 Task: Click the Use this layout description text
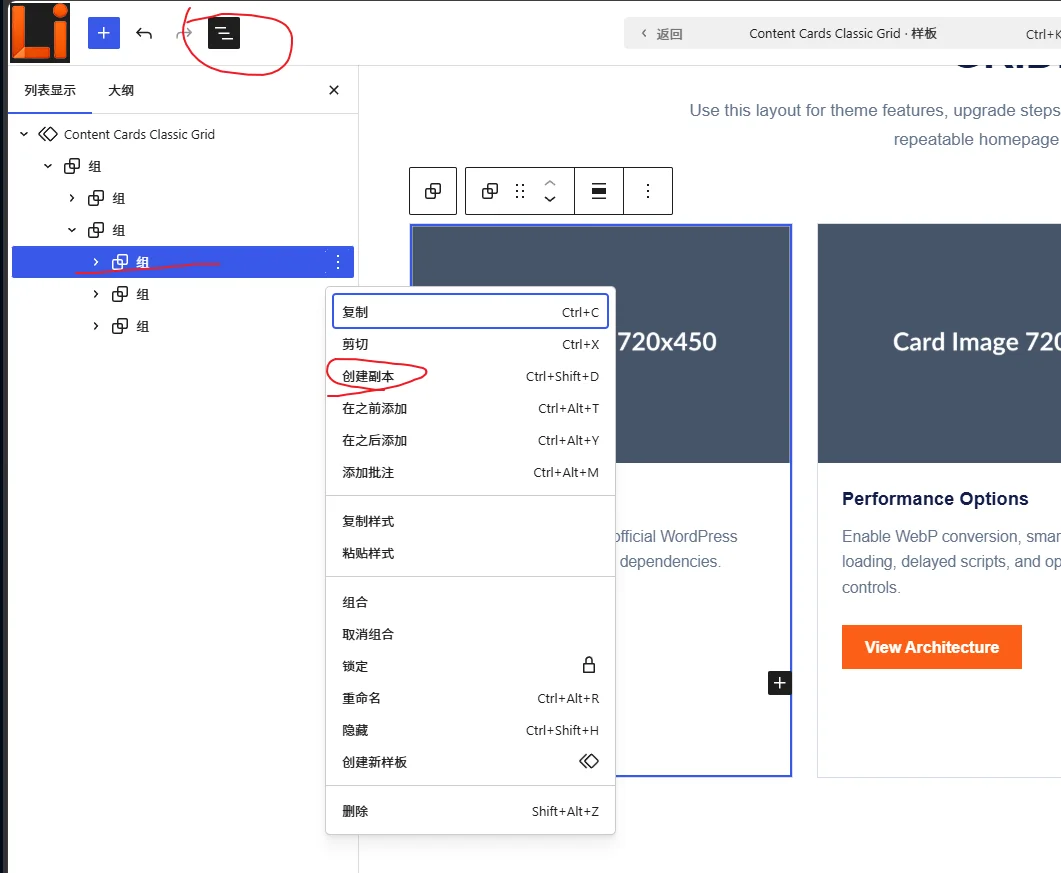(x=875, y=125)
